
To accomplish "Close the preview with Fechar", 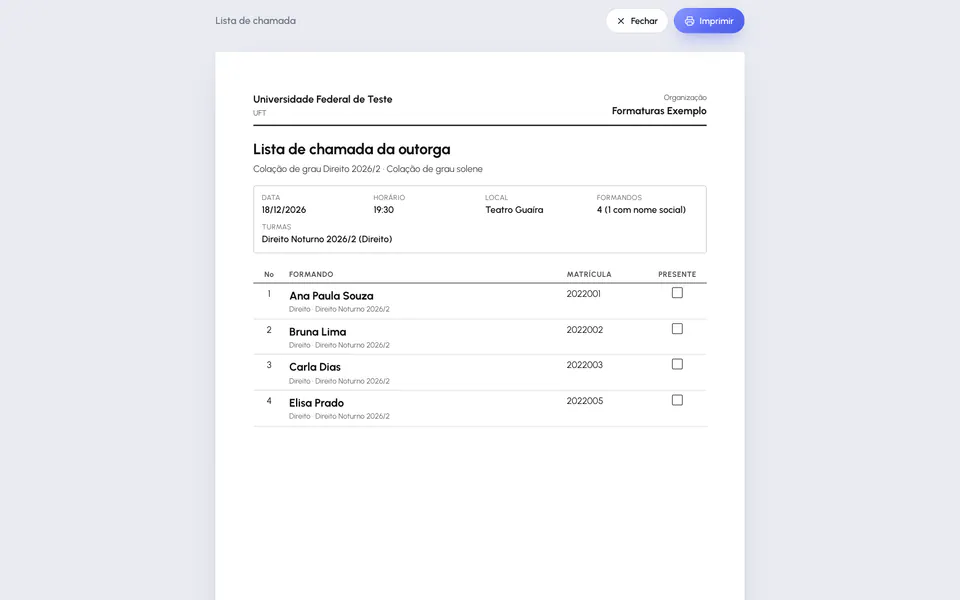I will coord(637,21).
